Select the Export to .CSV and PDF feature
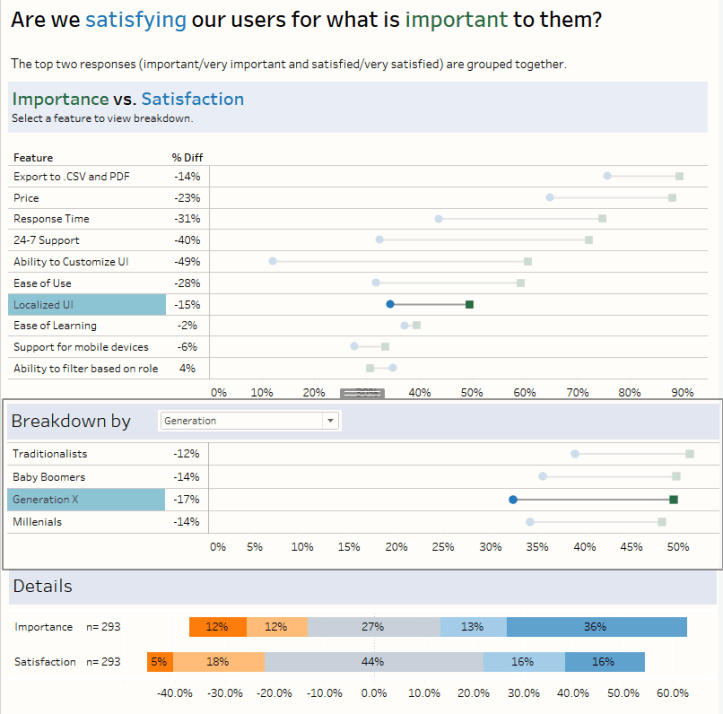 pos(71,177)
